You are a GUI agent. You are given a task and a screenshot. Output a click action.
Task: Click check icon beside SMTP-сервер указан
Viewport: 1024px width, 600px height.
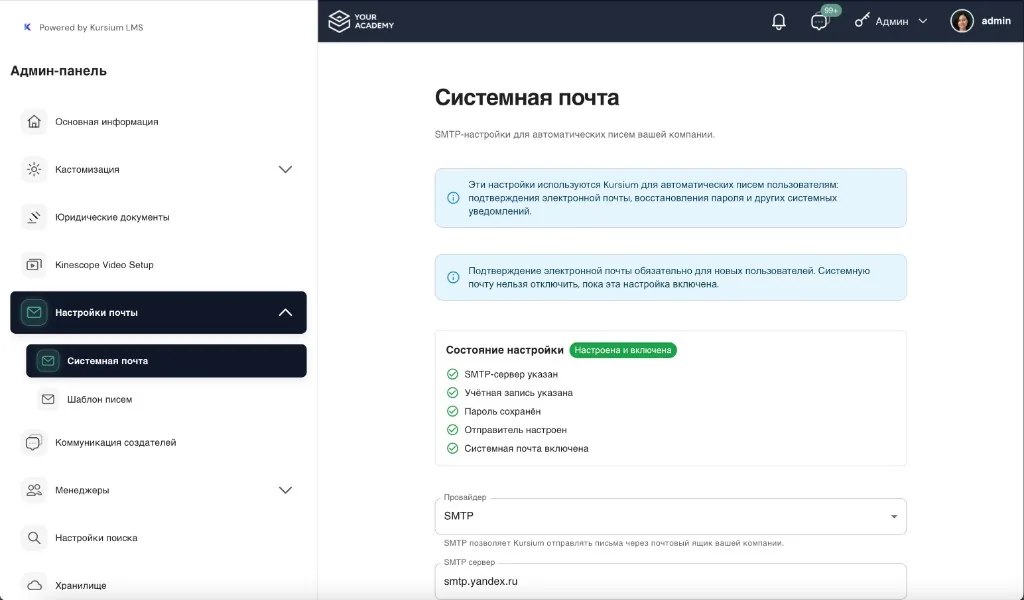pos(452,374)
